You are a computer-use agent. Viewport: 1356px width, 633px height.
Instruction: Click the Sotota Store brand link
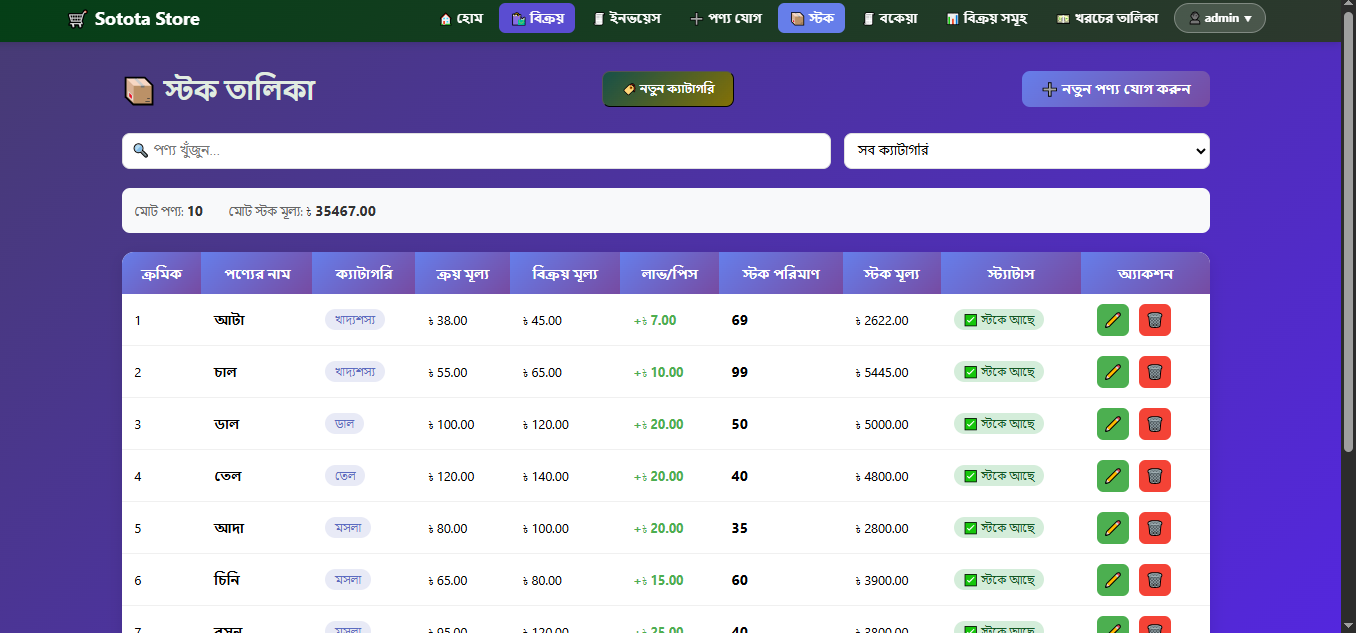(x=133, y=19)
